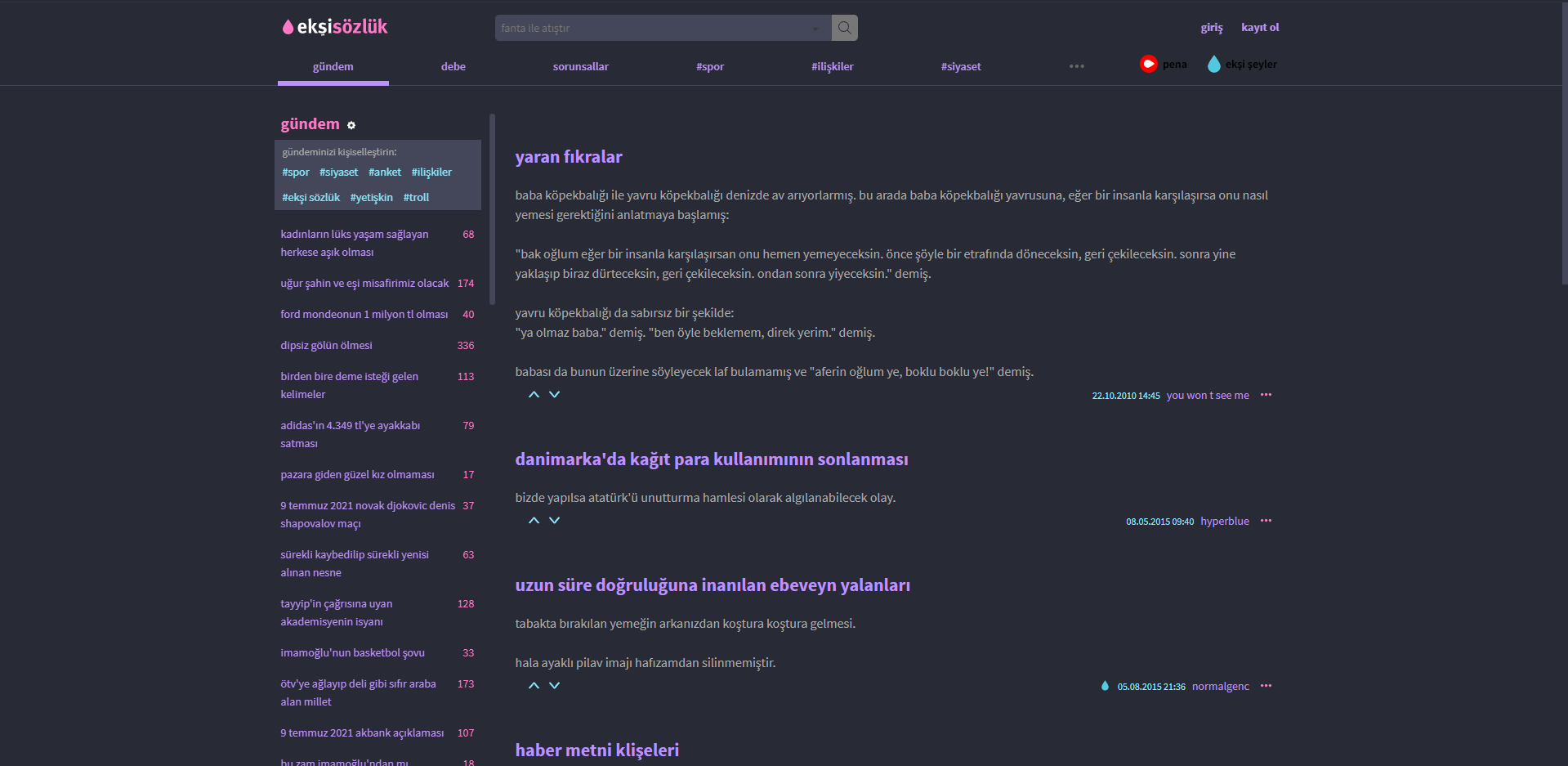
Task: Open entry options for hyperblue's entry
Action: [x=1266, y=521]
